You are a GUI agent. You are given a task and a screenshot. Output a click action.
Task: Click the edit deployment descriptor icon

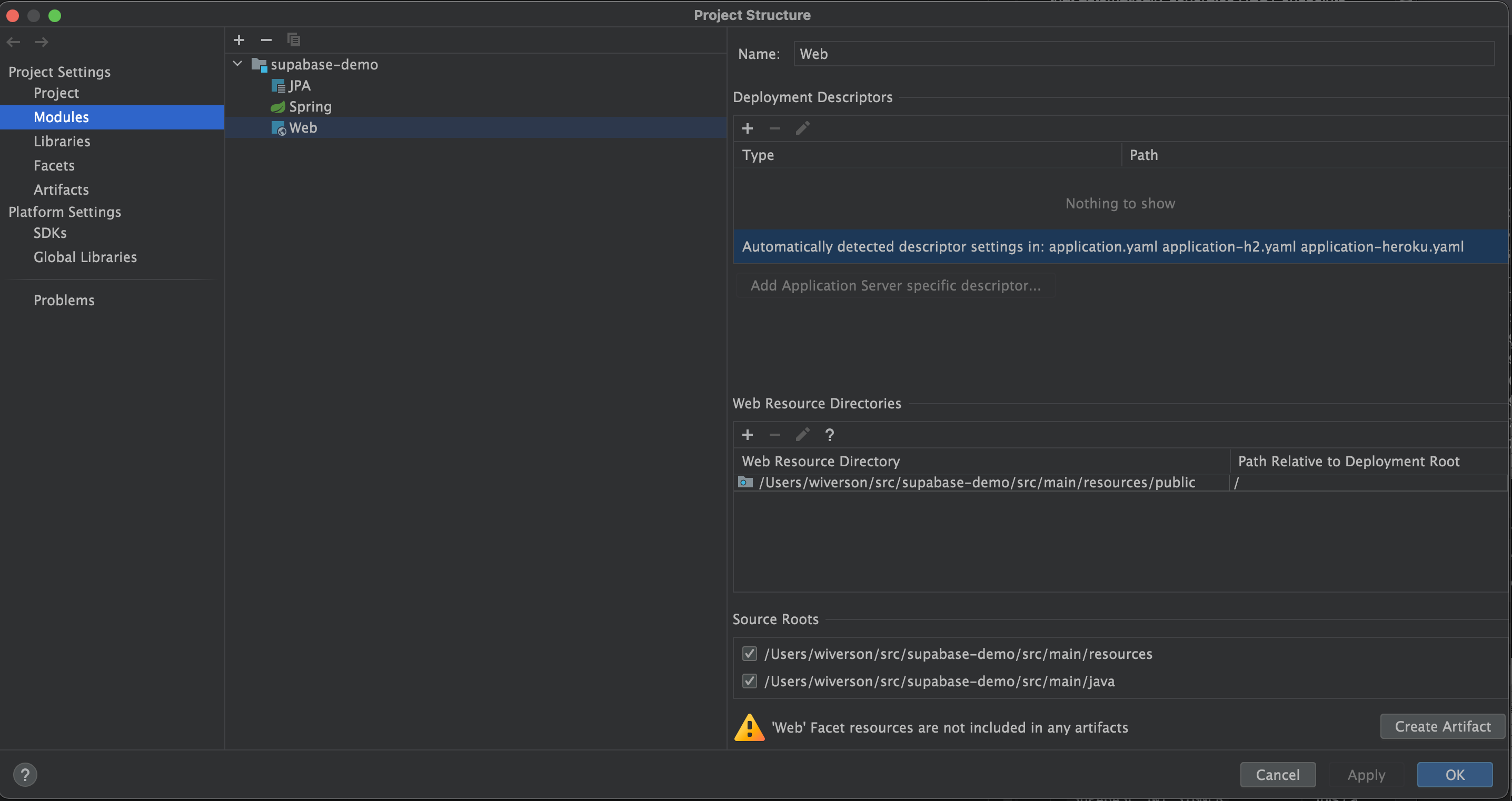pos(802,128)
